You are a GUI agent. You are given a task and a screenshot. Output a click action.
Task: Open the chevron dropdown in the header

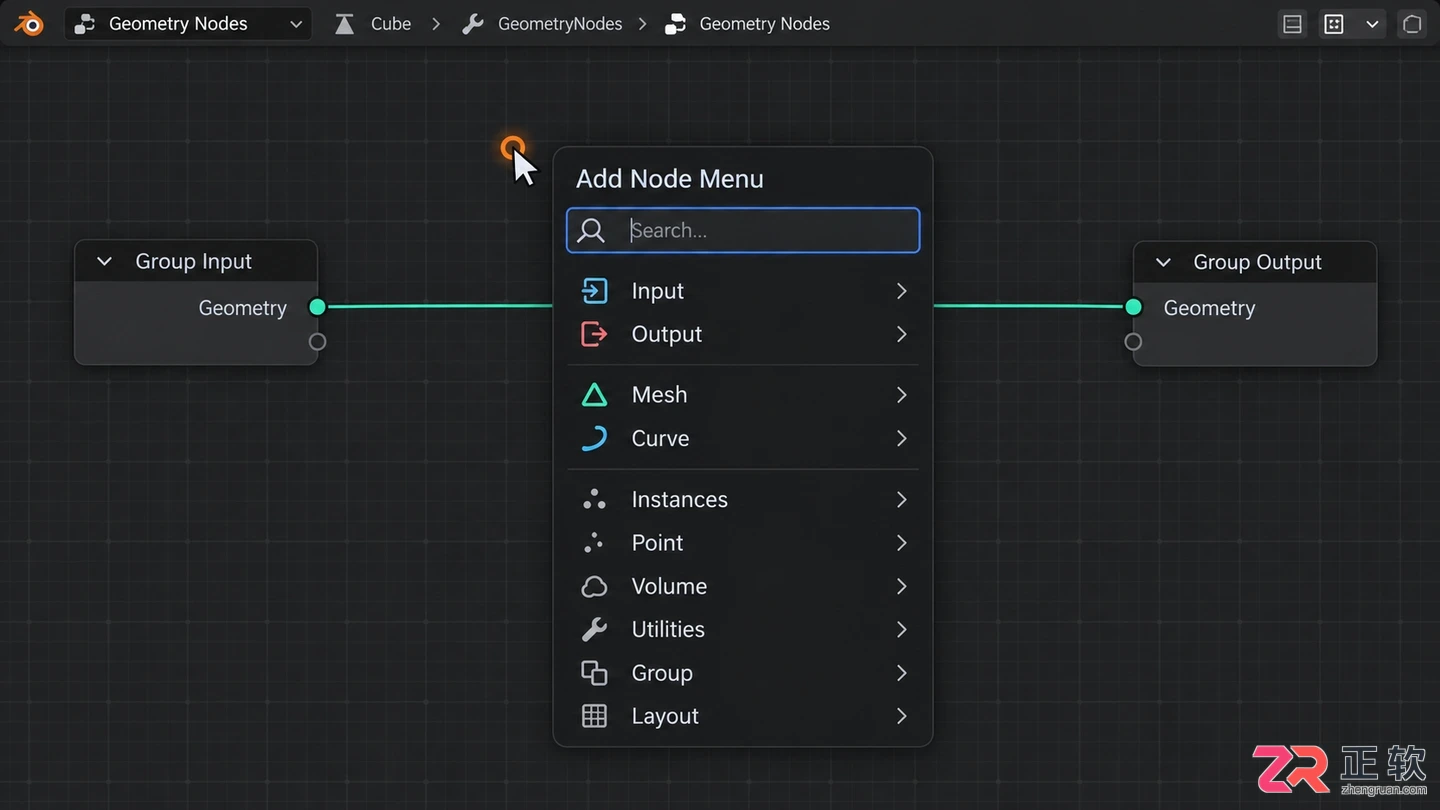pos(1372,24)
